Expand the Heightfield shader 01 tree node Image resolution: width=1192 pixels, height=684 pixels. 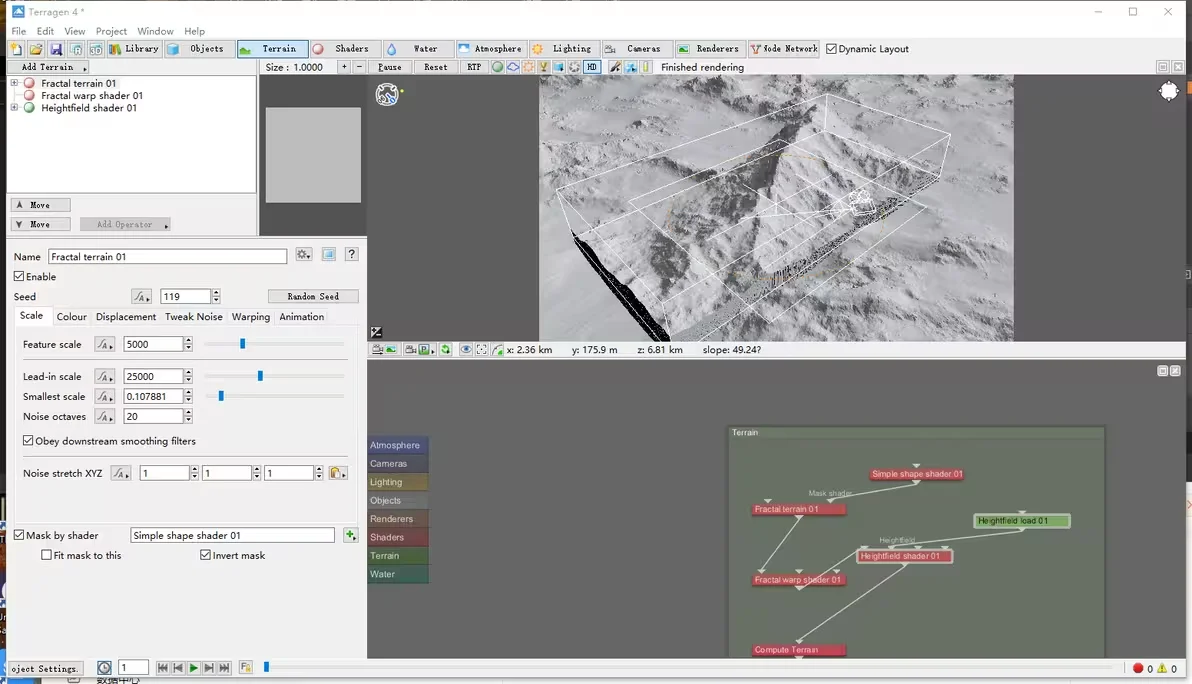15,108
